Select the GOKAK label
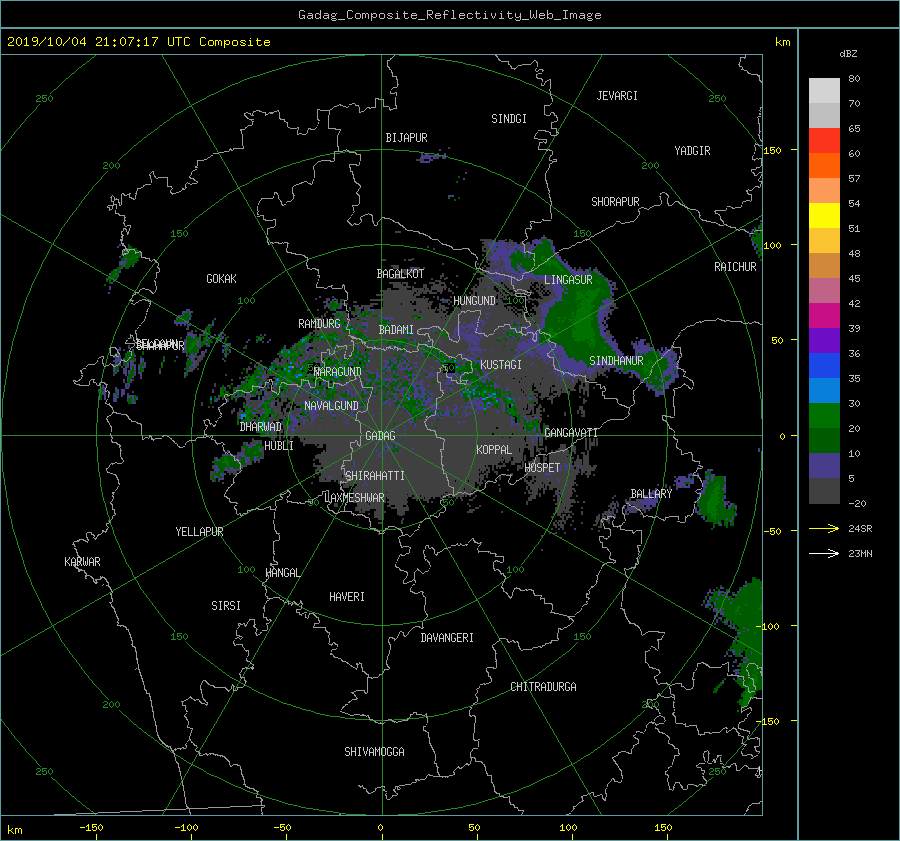The image size is (900, 841). 221,279
